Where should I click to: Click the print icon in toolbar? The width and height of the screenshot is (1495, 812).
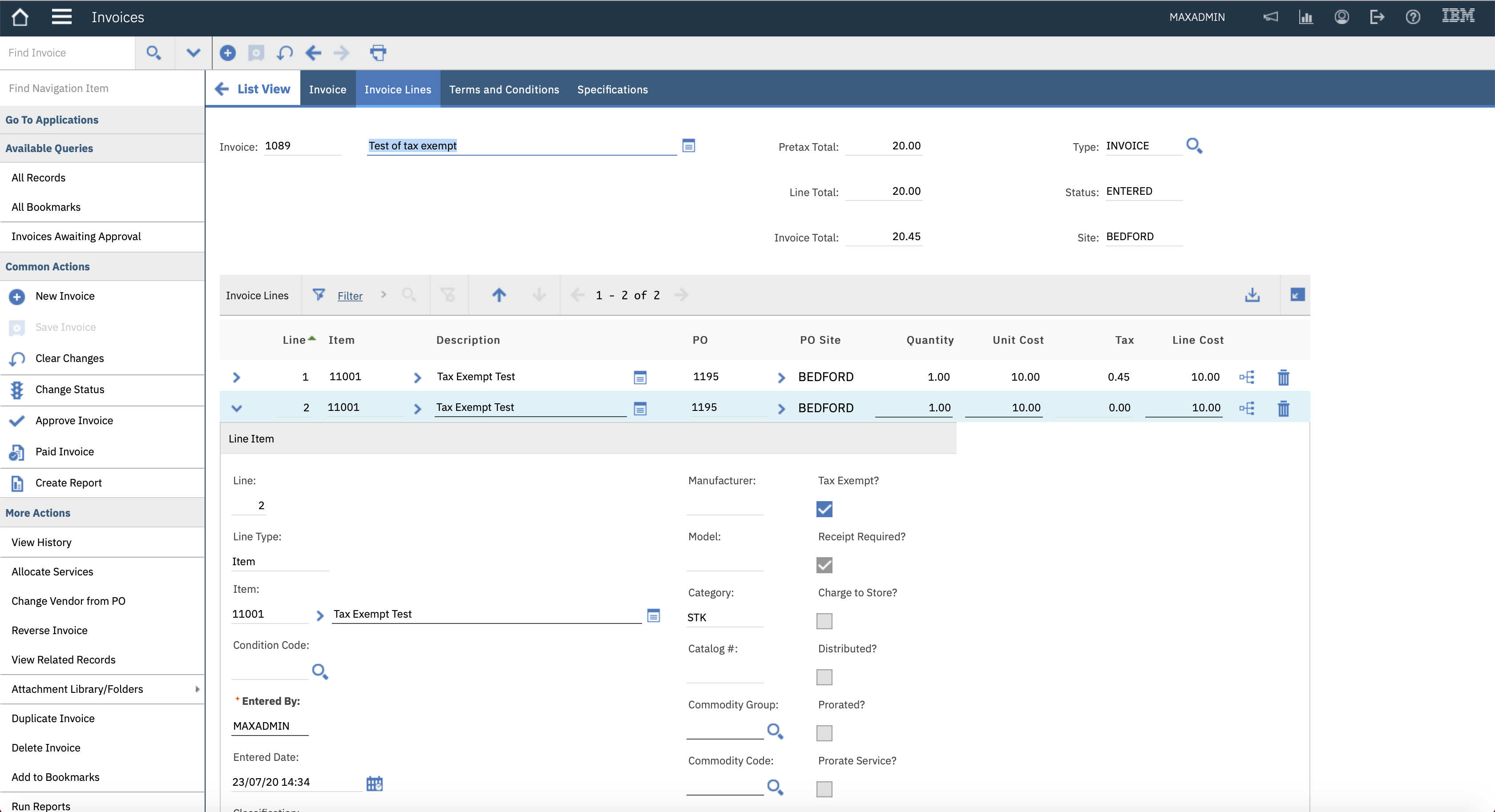[x=378, y=53]
